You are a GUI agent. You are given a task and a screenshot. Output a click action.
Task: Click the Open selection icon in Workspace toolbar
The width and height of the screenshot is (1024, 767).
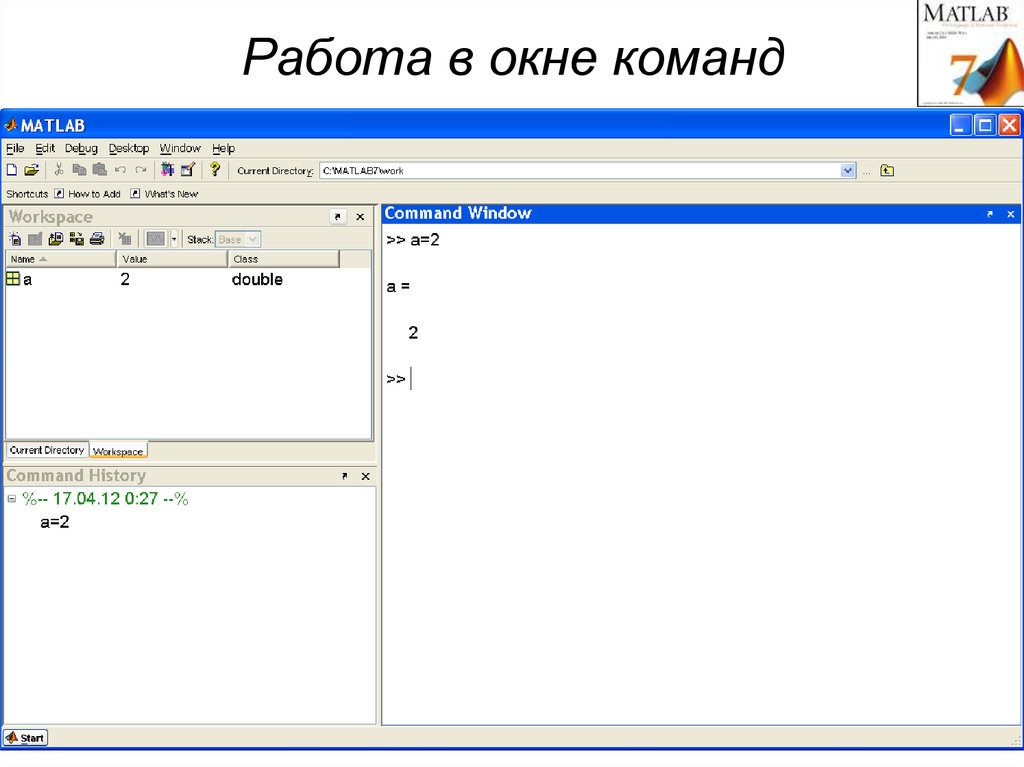35,239
